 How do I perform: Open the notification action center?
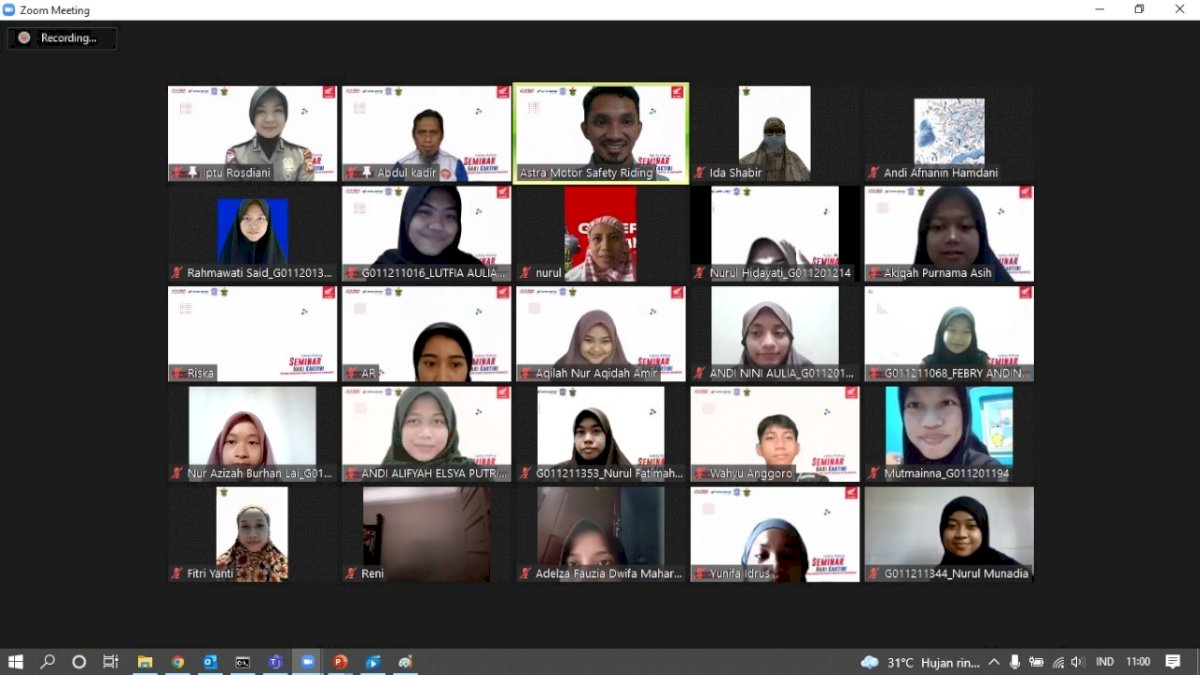tap(1173, 662)
